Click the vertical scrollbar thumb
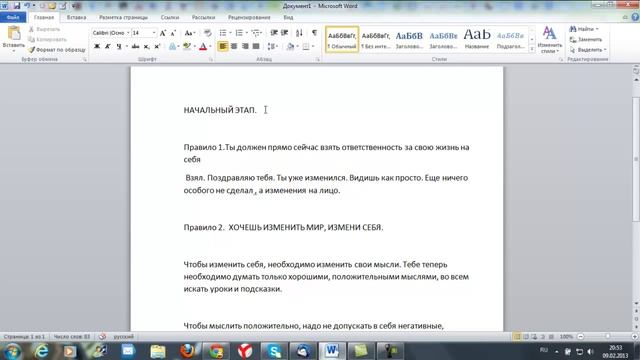Viewport: 640px width, 360px height. (x=636, y=159)
